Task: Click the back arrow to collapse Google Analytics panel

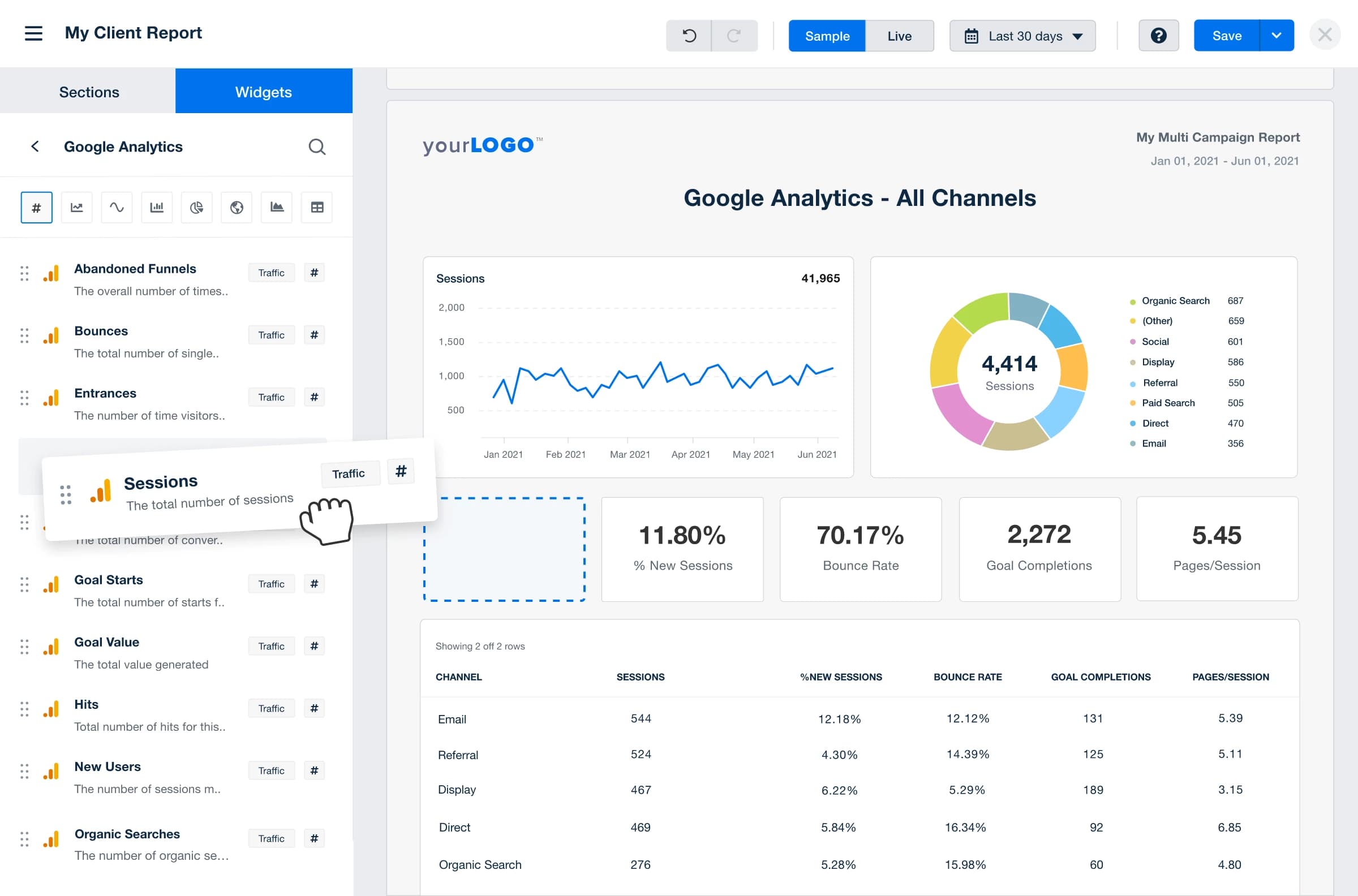Action: point(33,147)
